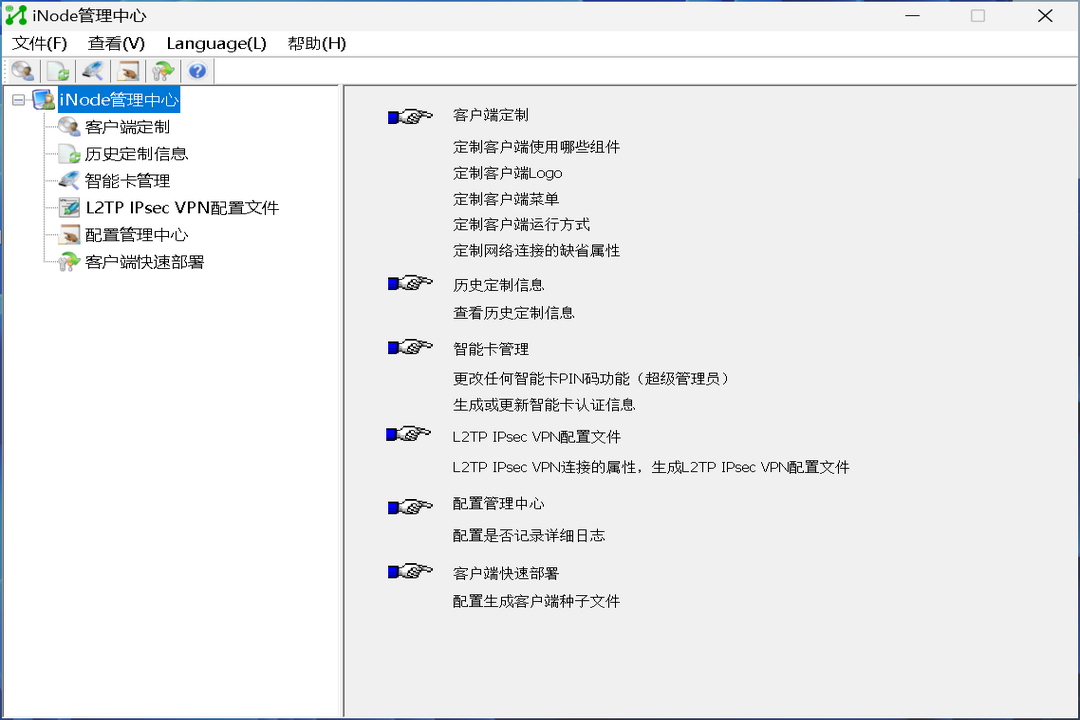This screenshot has width=1080, height=720.
Task: Open 客户端定制 via its toolbar icon
Action: [x=22, y=70]
